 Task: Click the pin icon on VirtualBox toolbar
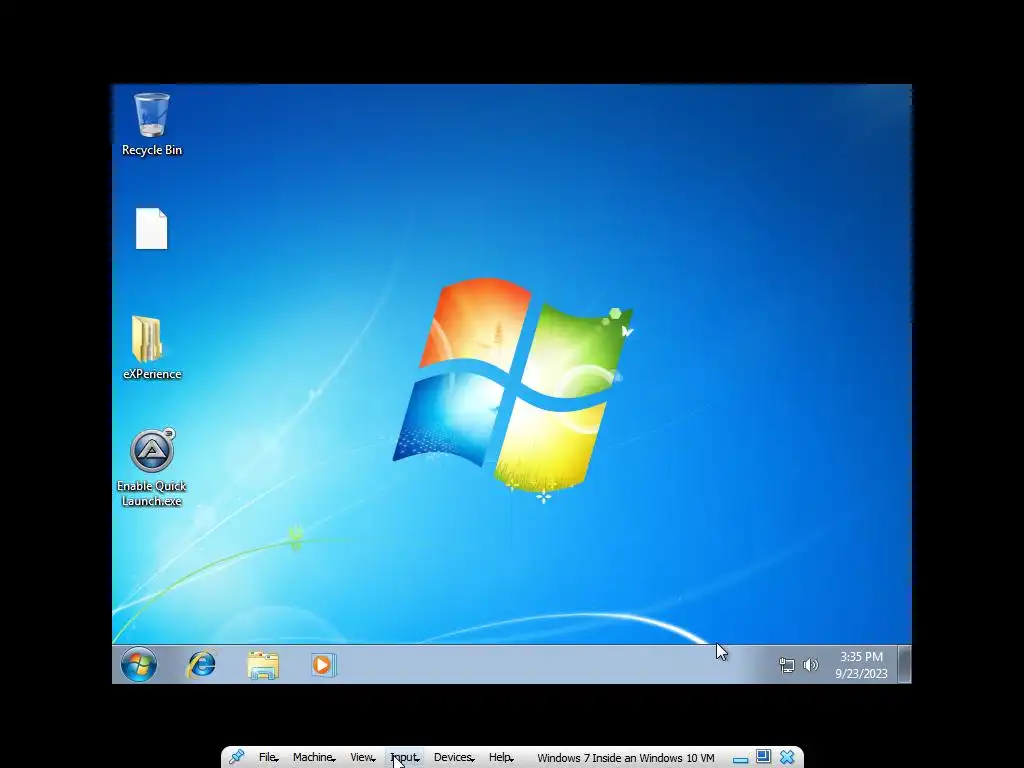click(236, 758)
